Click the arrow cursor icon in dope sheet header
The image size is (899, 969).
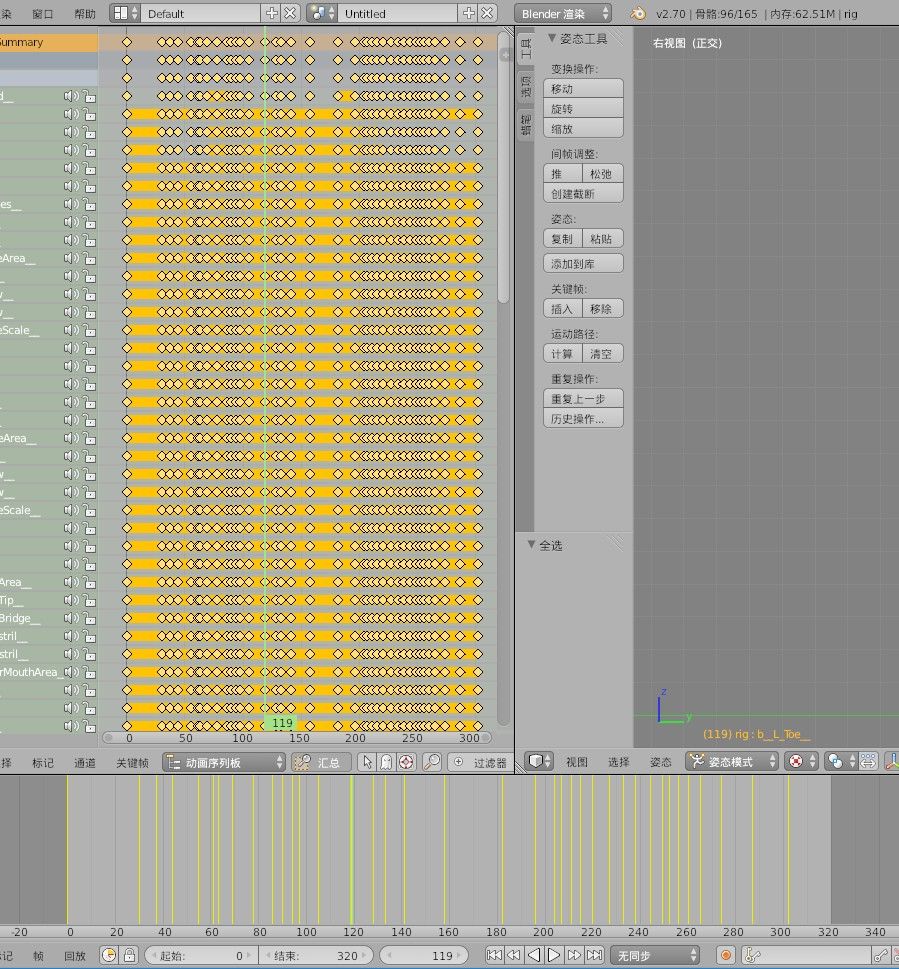pyautogui.click(x=367, y=762)
